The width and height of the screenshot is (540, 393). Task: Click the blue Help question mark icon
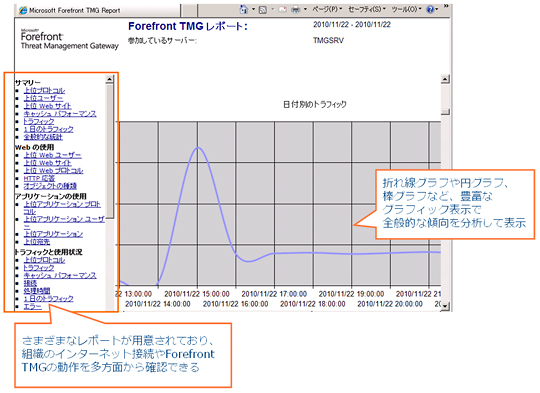tap(430, 9)
